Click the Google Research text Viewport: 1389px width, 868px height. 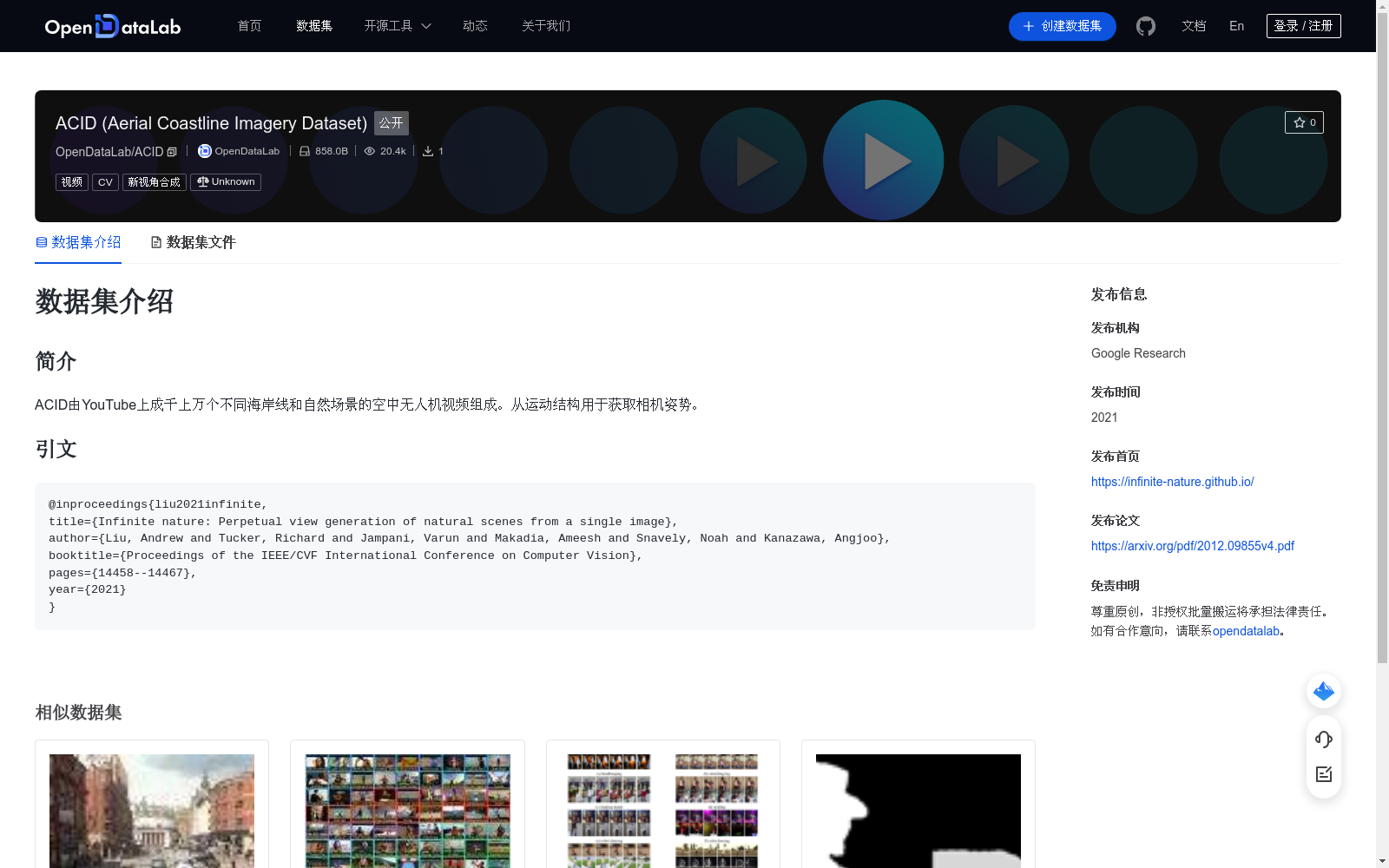[x=1138, y=353]
